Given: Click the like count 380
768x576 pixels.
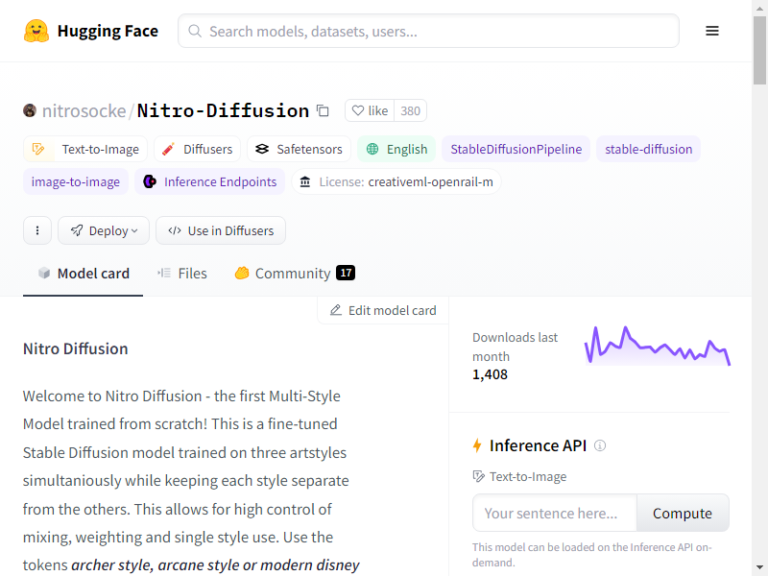Looking at the screenshot, I should pyautogui.click(x=410, y=111).
